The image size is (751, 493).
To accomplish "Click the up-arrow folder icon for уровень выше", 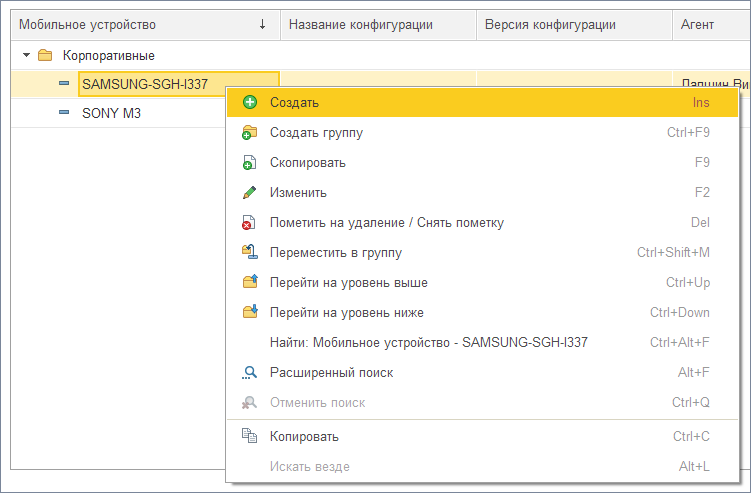I will point(250,282).
